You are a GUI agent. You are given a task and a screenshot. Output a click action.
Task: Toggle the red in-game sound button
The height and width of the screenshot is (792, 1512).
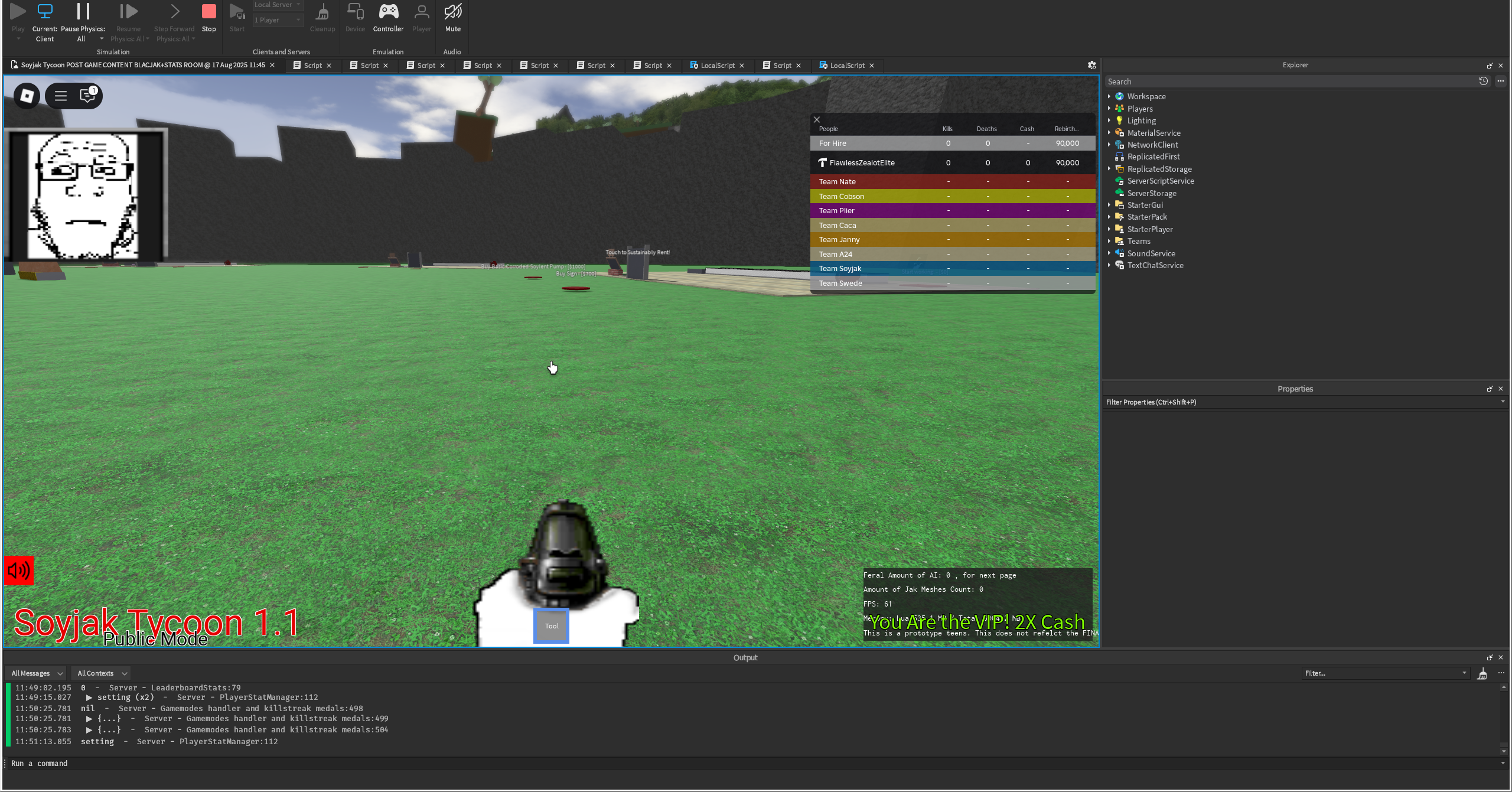pyautogui.click(x=19, y=571)
